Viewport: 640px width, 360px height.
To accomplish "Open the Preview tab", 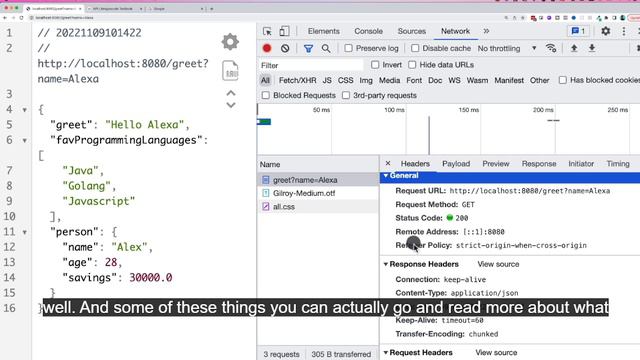I will pyautogui.click(x=496, y=164).
